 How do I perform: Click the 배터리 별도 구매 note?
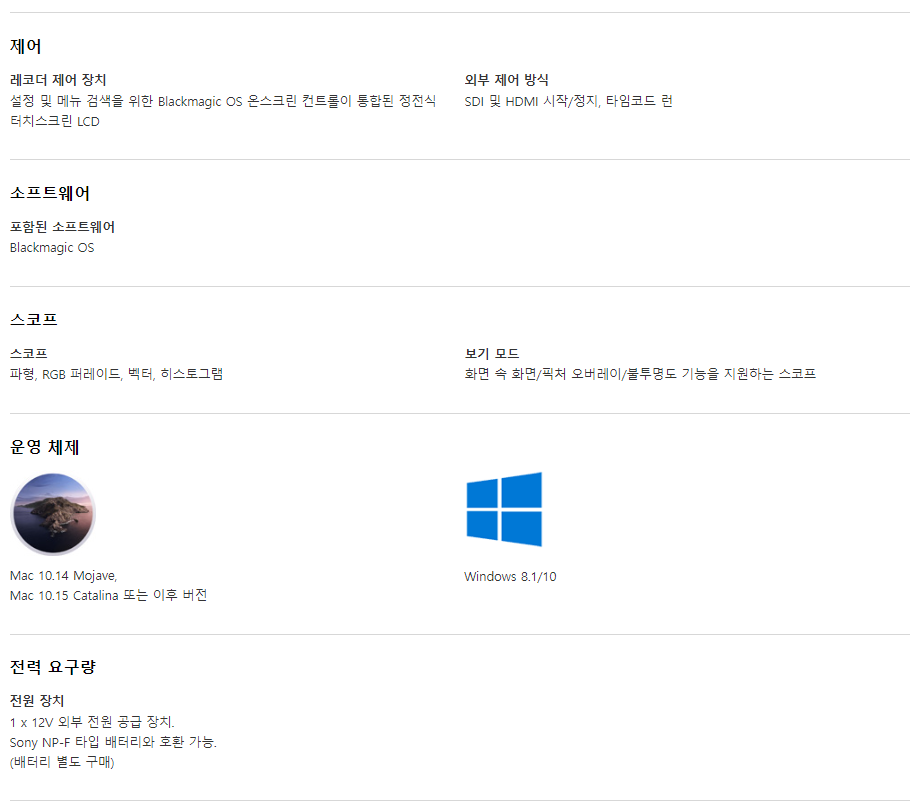62,762
